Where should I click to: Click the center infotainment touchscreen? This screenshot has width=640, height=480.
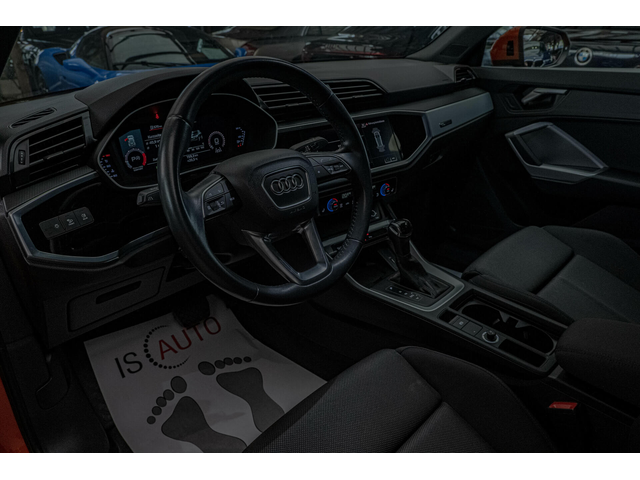pyautogui.click(x=380, y=142)
